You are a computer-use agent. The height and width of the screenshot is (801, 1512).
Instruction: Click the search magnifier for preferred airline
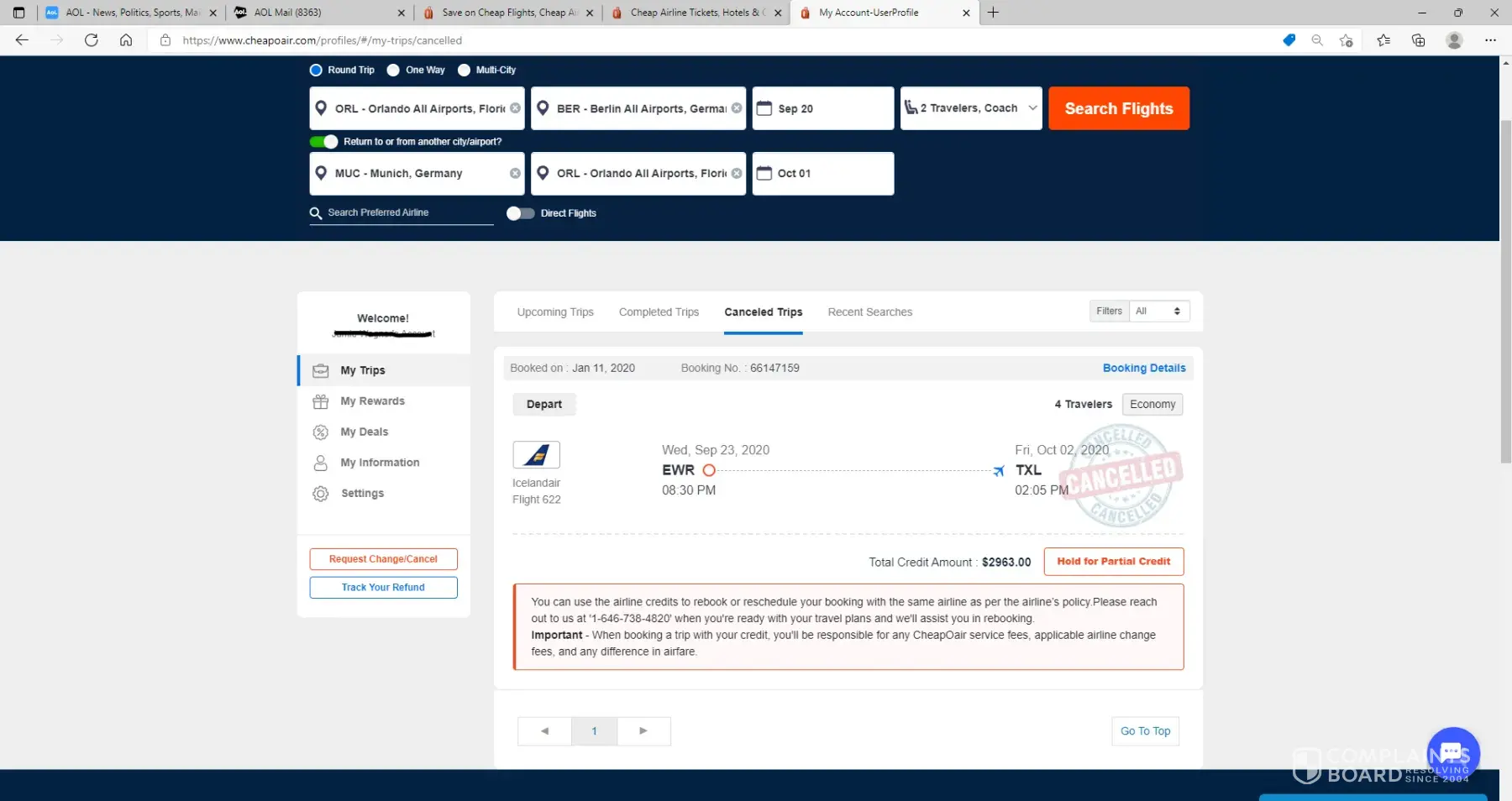pyautogui.click(x=316, y=213)
